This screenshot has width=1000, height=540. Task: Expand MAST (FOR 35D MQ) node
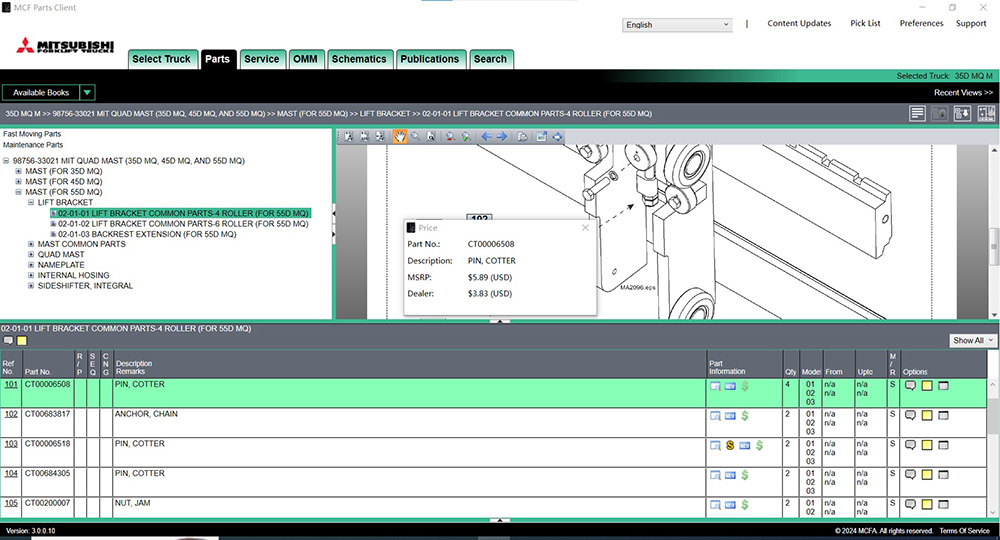tap(18, 171)
